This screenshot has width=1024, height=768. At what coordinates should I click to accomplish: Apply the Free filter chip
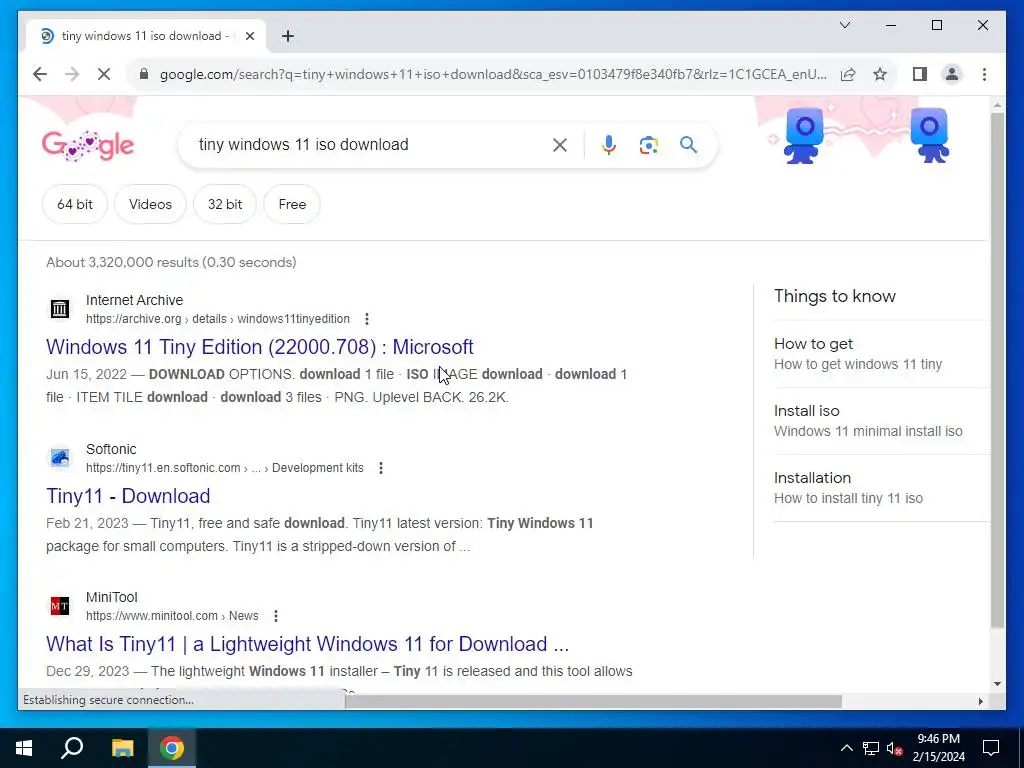pyautogui.click(x=292, y=204)
